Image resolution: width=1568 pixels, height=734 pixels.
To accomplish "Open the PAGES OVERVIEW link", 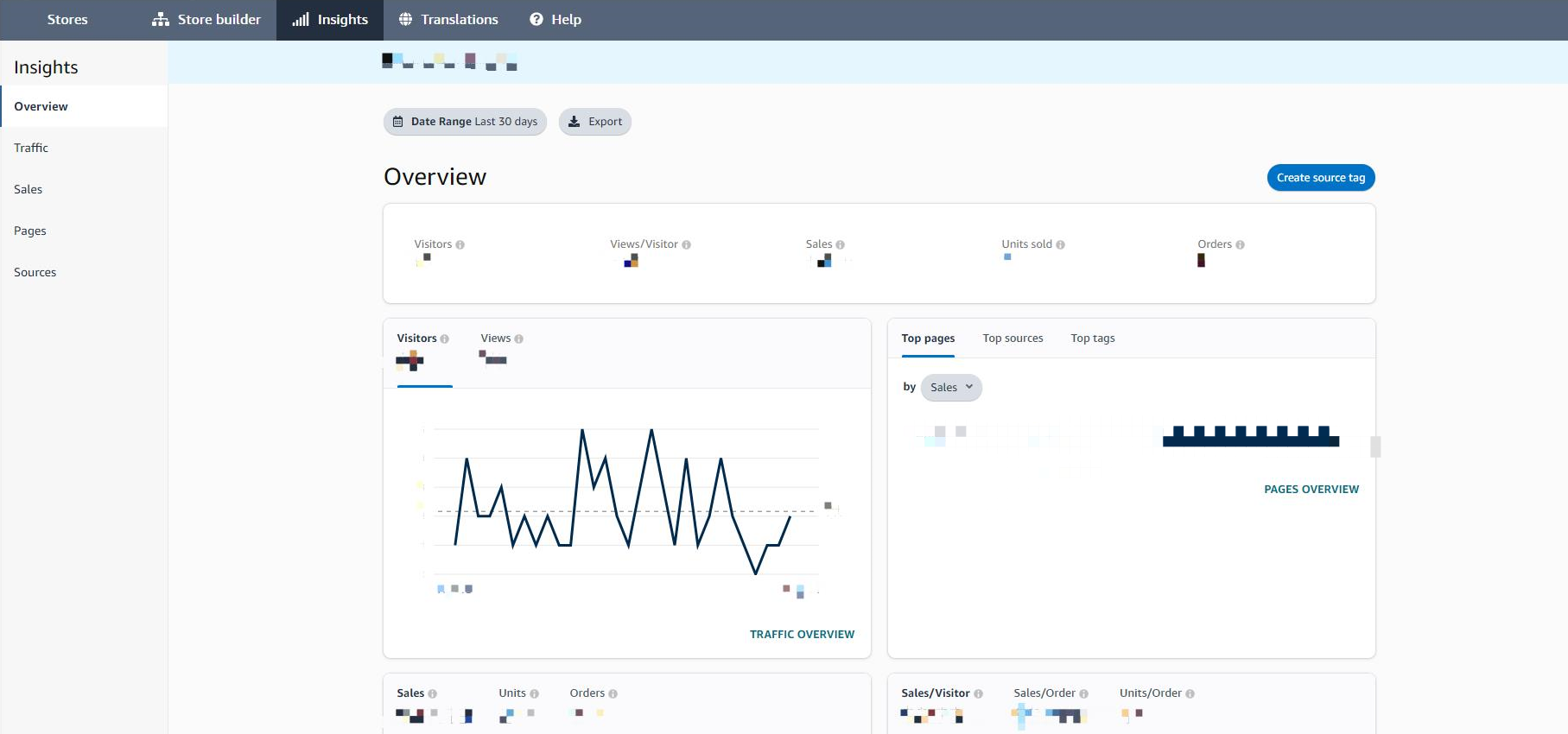I will coord(1311,490).
